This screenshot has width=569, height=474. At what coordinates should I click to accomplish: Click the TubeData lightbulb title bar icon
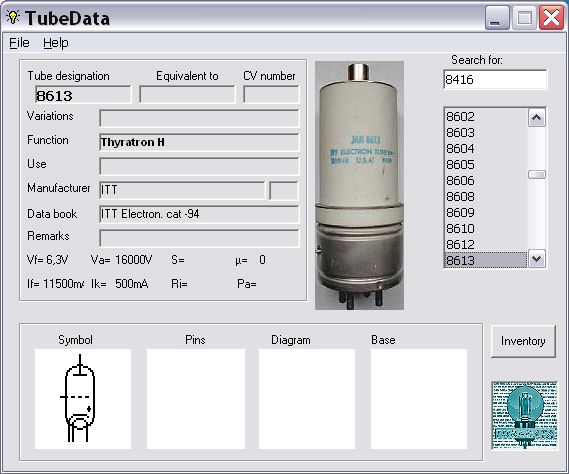13,17
